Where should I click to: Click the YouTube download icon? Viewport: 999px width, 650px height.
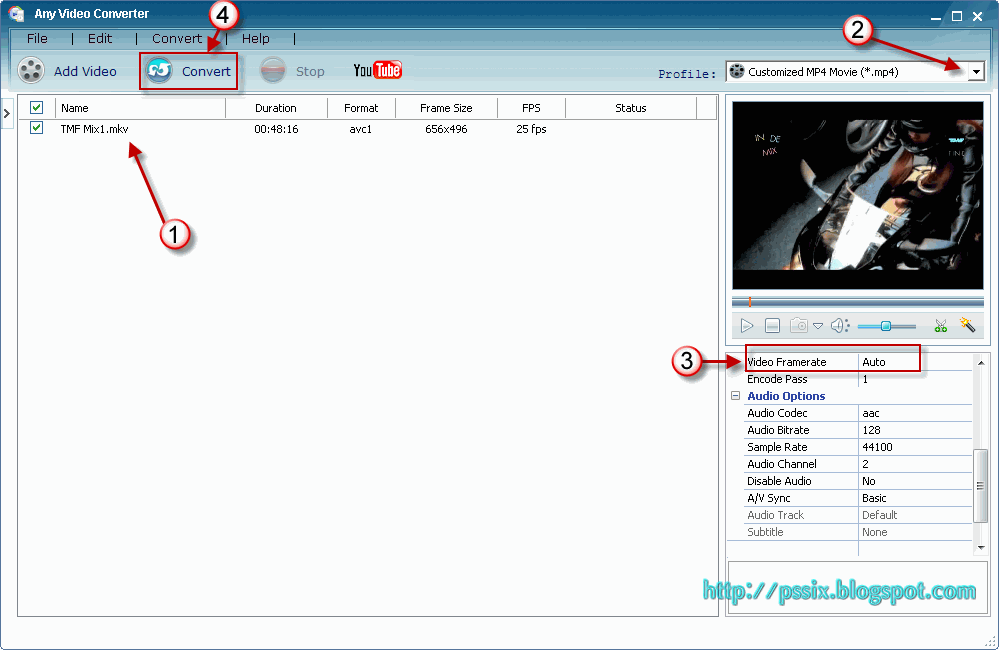377,70
